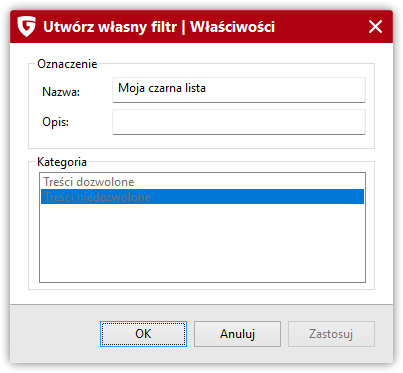The image size is (403, 373).
Task: Close the filter properties dialog
Action: (x=375, y=27)
